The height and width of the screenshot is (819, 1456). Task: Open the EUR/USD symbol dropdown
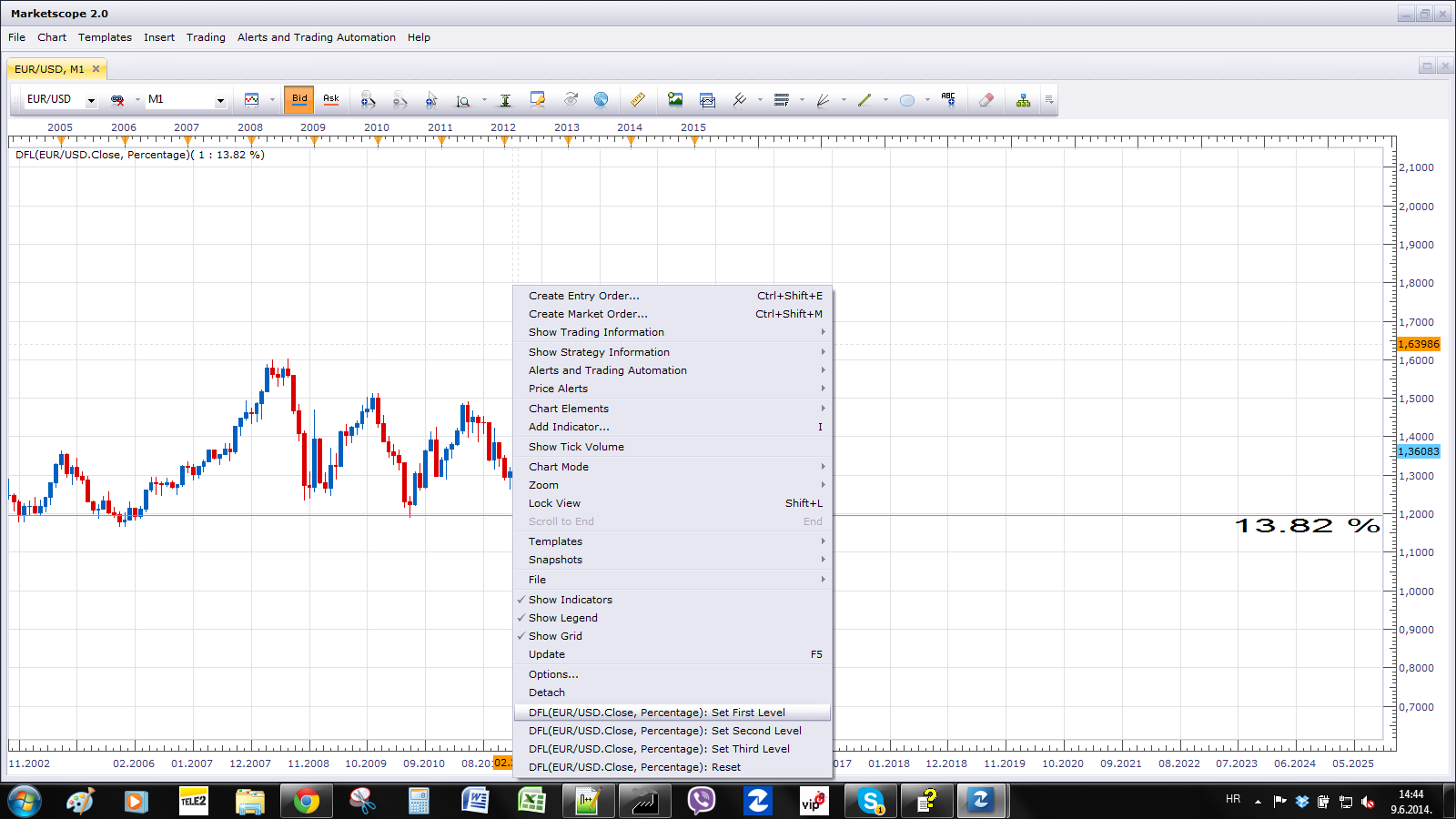pyautogui.click(x=61, y=99)
